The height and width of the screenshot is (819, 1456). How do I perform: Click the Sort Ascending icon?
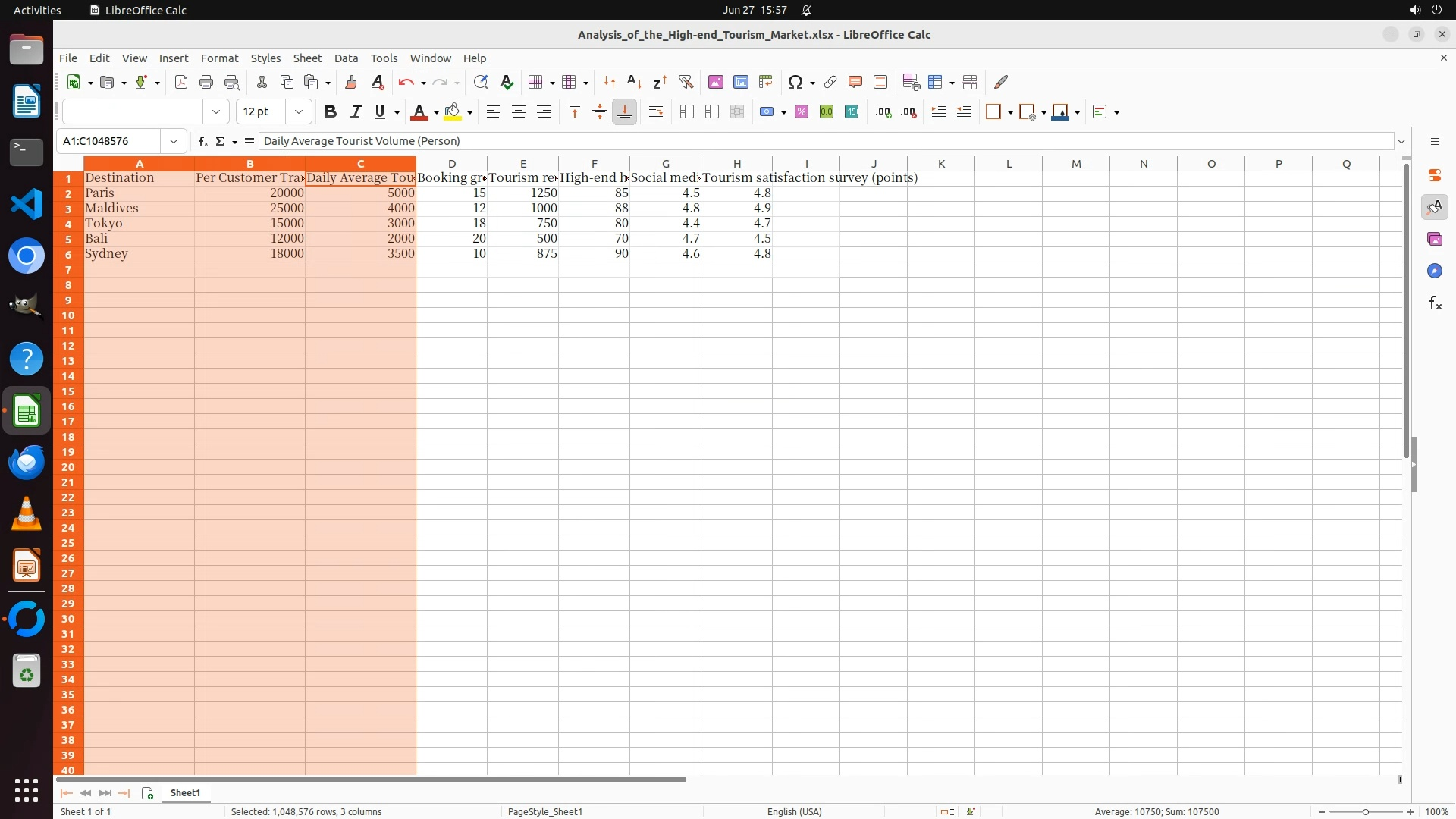(x=634, y=82)
